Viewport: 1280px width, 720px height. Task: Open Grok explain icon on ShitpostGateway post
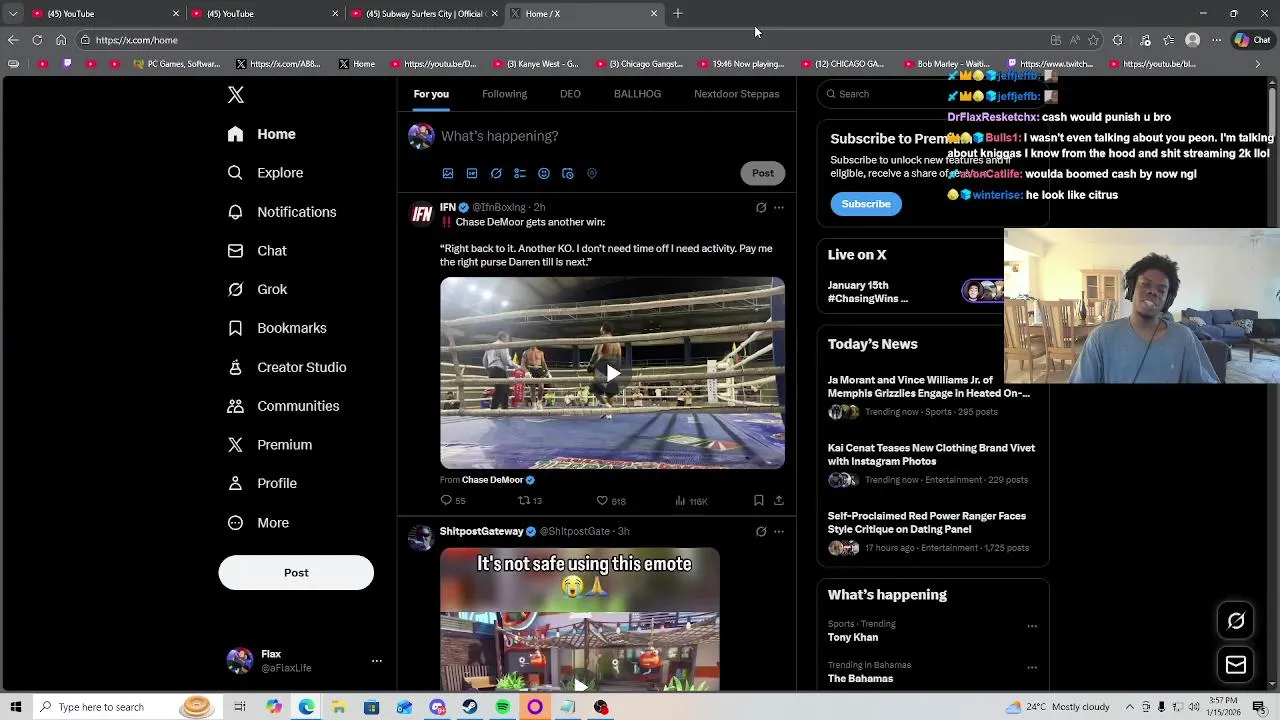[x=761, y=532]
